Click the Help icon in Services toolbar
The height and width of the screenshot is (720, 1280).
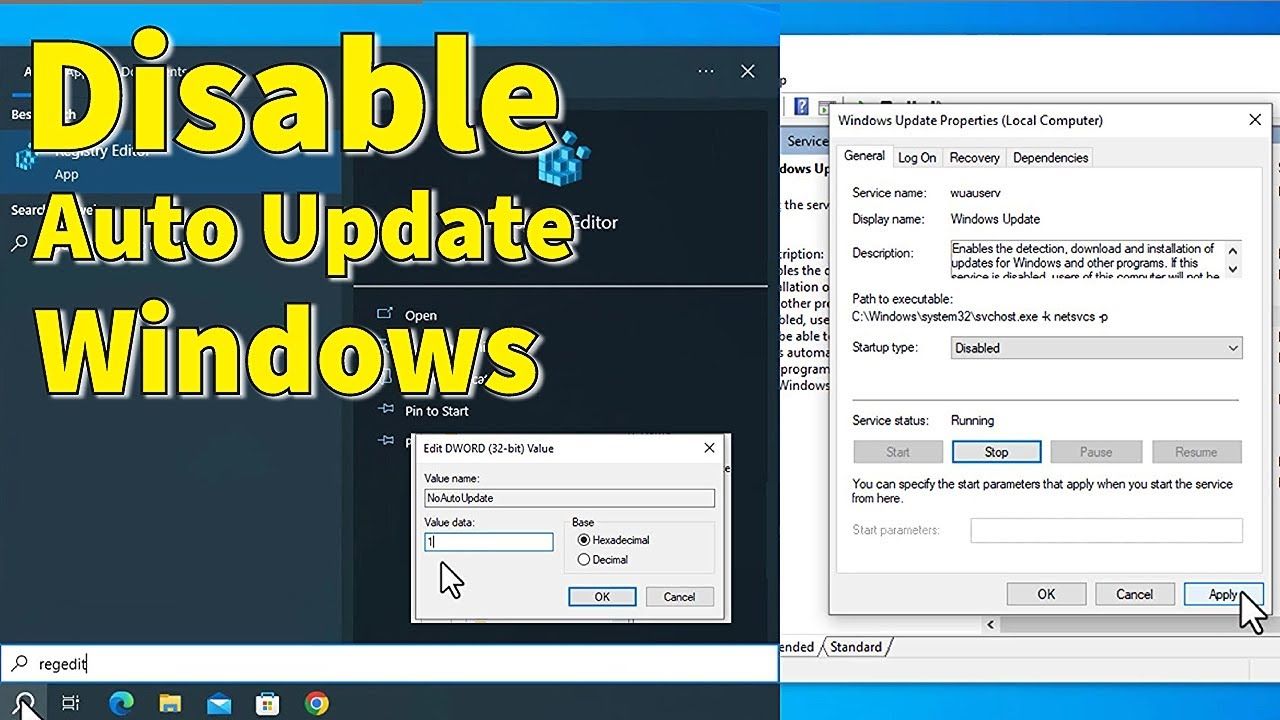(x=801, y=107)
